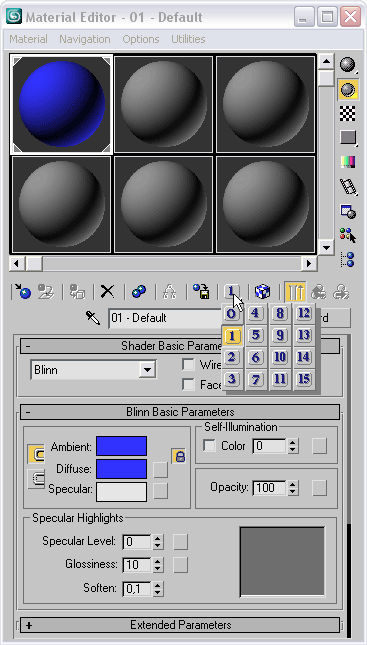Click the Make Unique icon
The image size is (367, 645).
point(169,292)
